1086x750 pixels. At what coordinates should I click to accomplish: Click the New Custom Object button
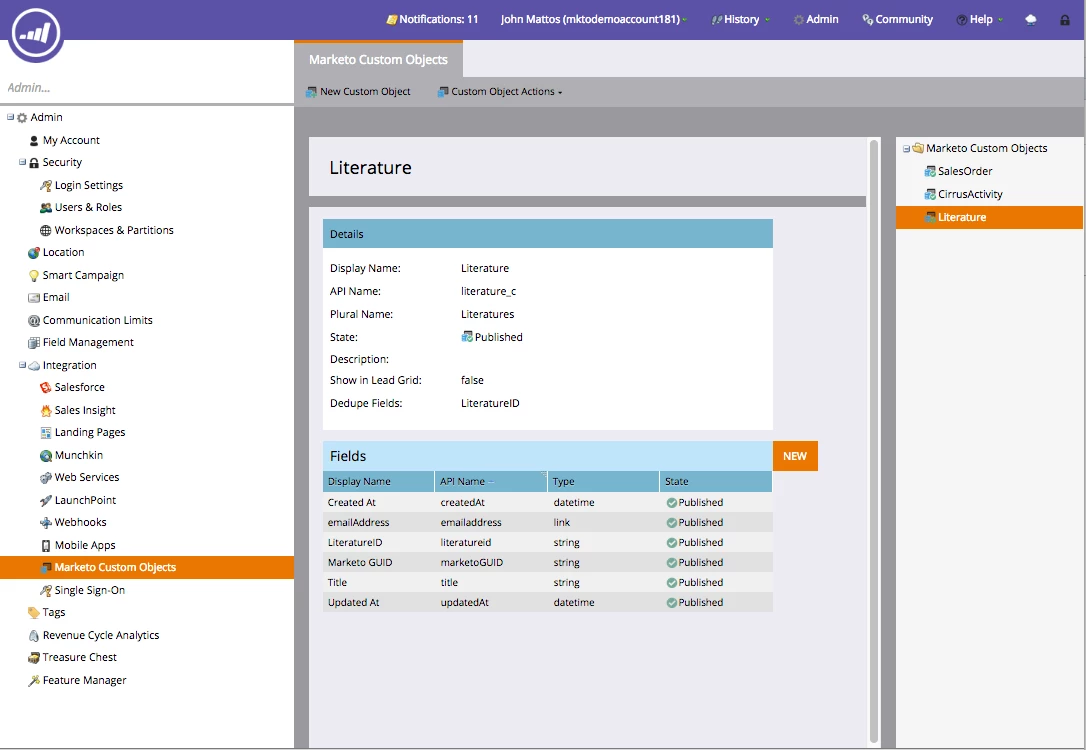358,91
